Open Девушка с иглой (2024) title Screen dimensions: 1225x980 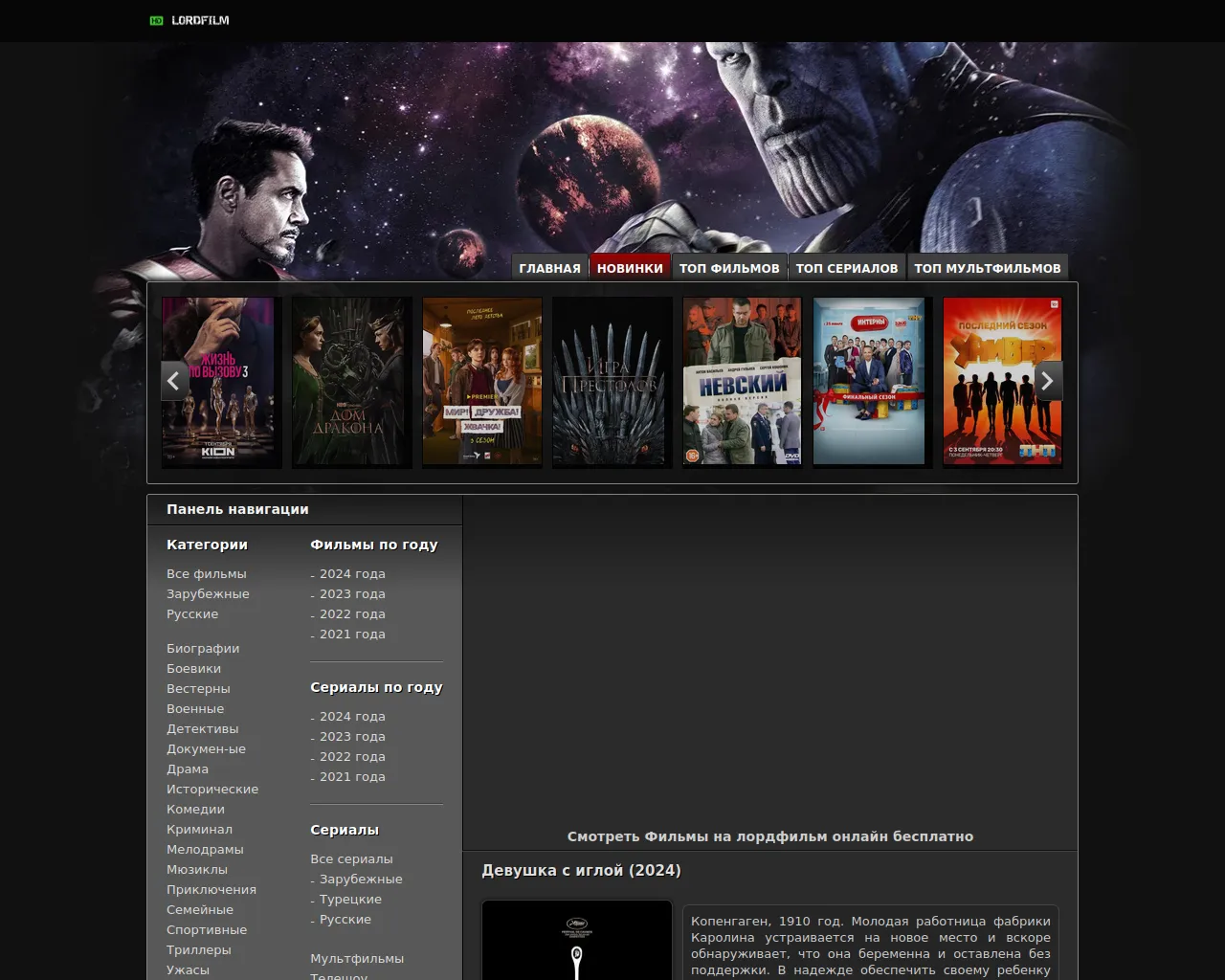581,871
